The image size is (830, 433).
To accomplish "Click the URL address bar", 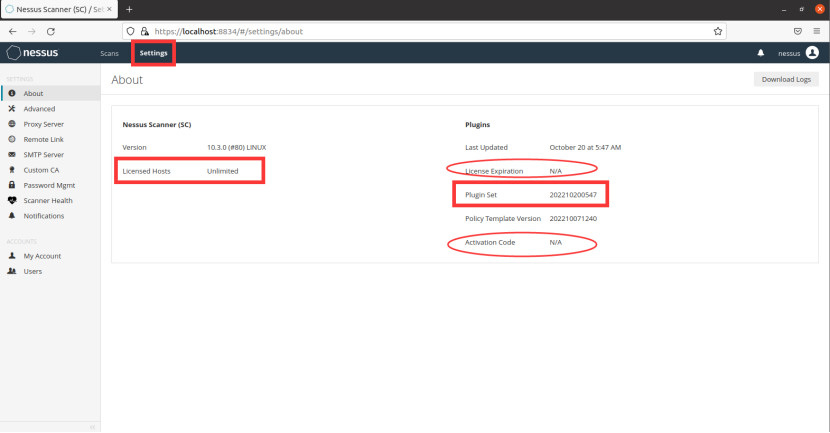I will tap(423, 31).
